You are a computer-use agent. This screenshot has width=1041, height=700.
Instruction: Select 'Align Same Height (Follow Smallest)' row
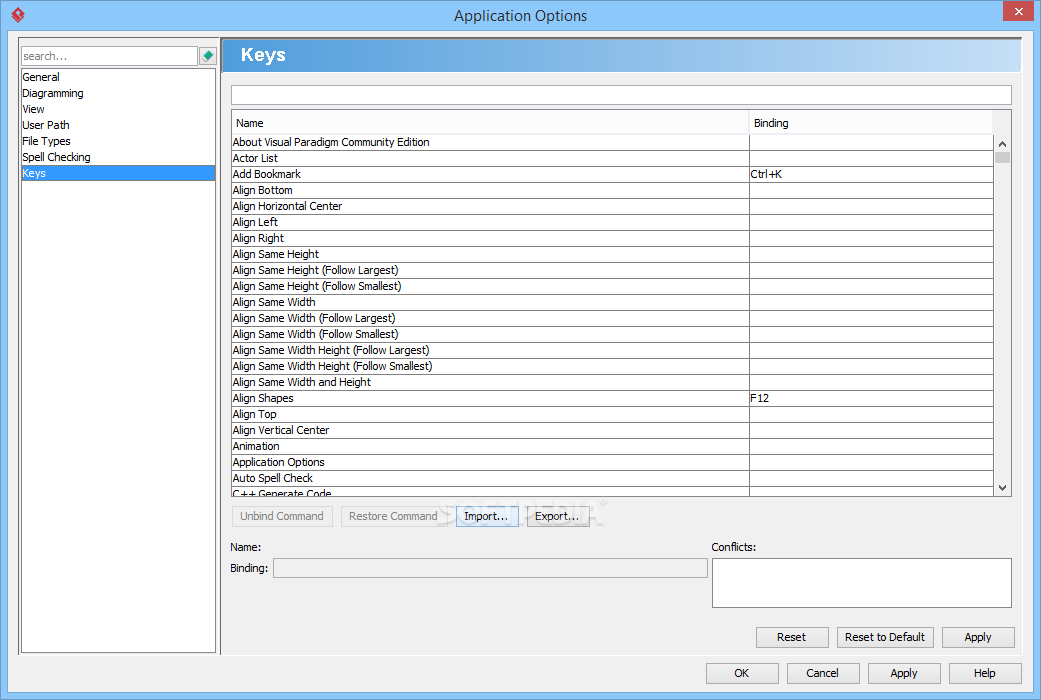[x=612, y=286]
